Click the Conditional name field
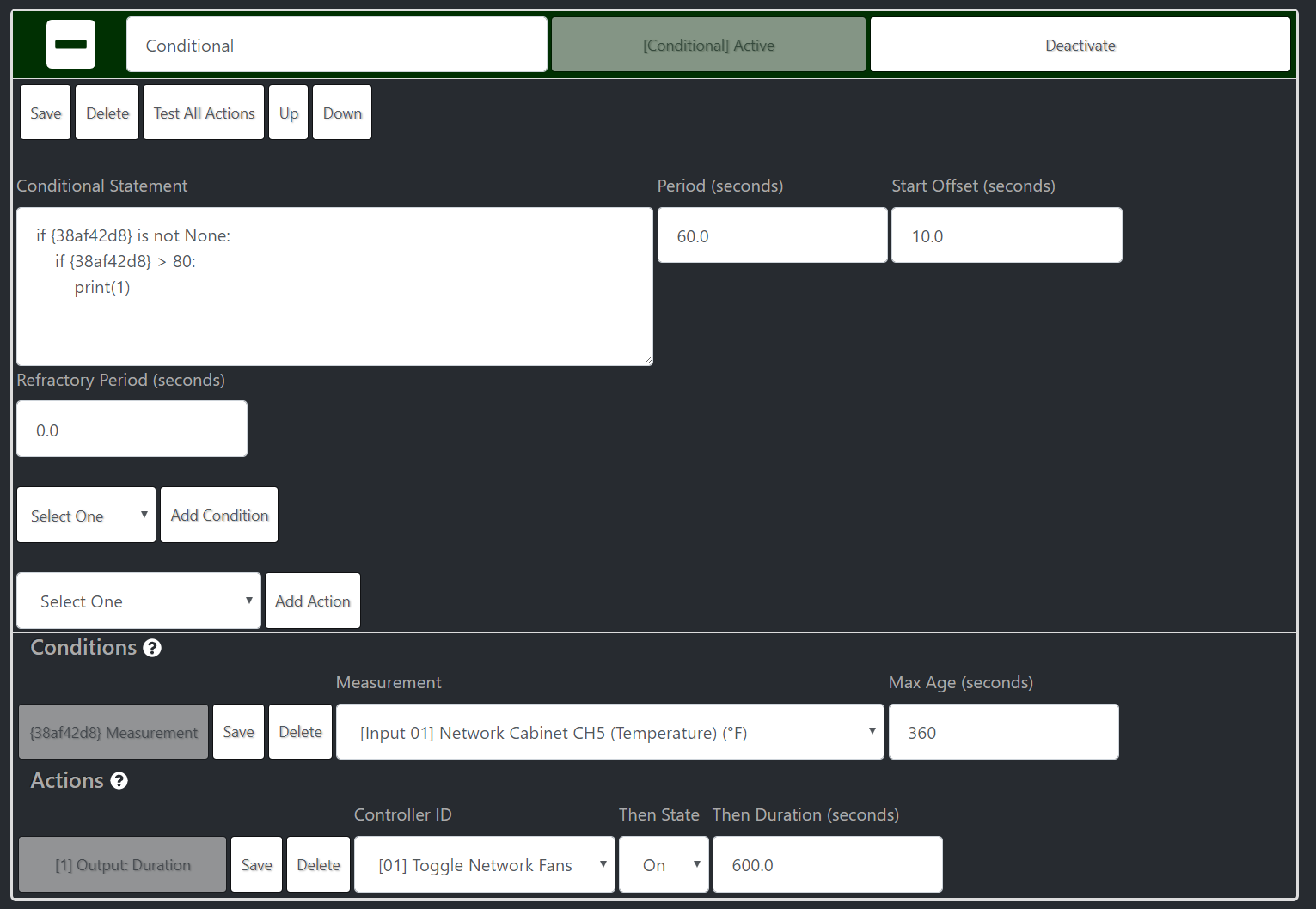This screenshot has width=1316, height=909. tap(337, 45)
